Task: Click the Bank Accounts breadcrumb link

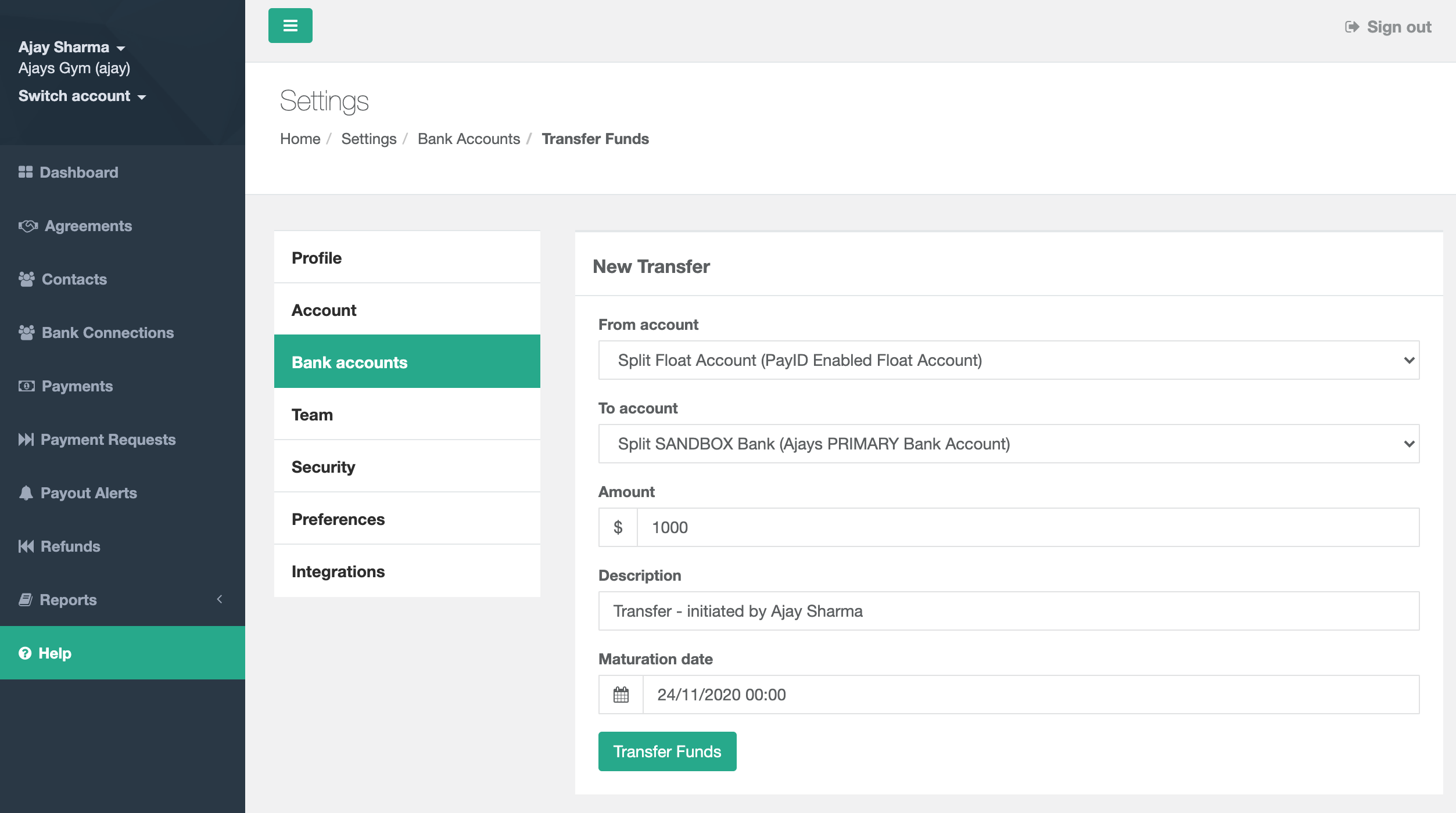Action: [468, 139]
